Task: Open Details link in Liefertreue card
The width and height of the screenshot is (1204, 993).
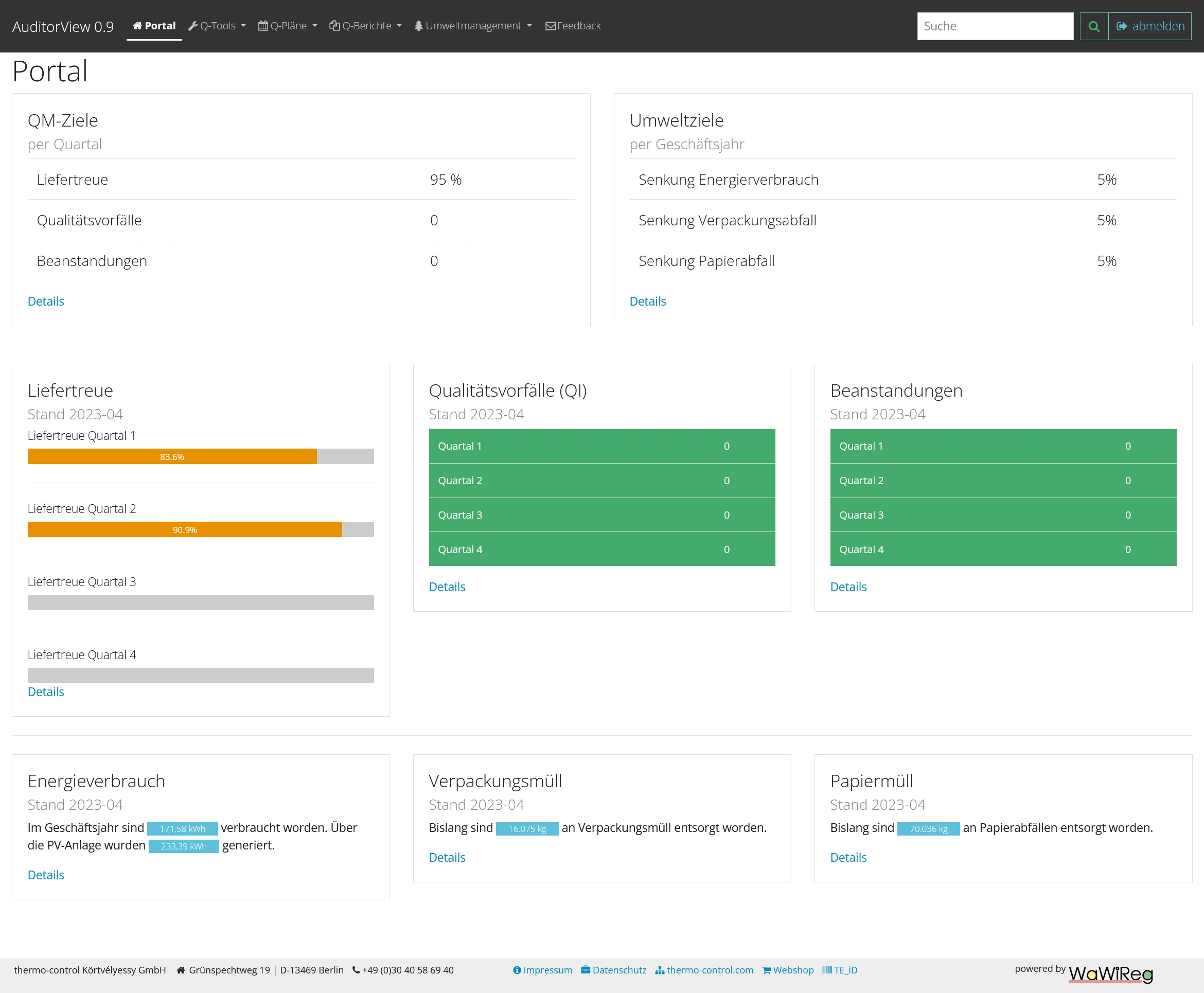Action: [46, 692]
